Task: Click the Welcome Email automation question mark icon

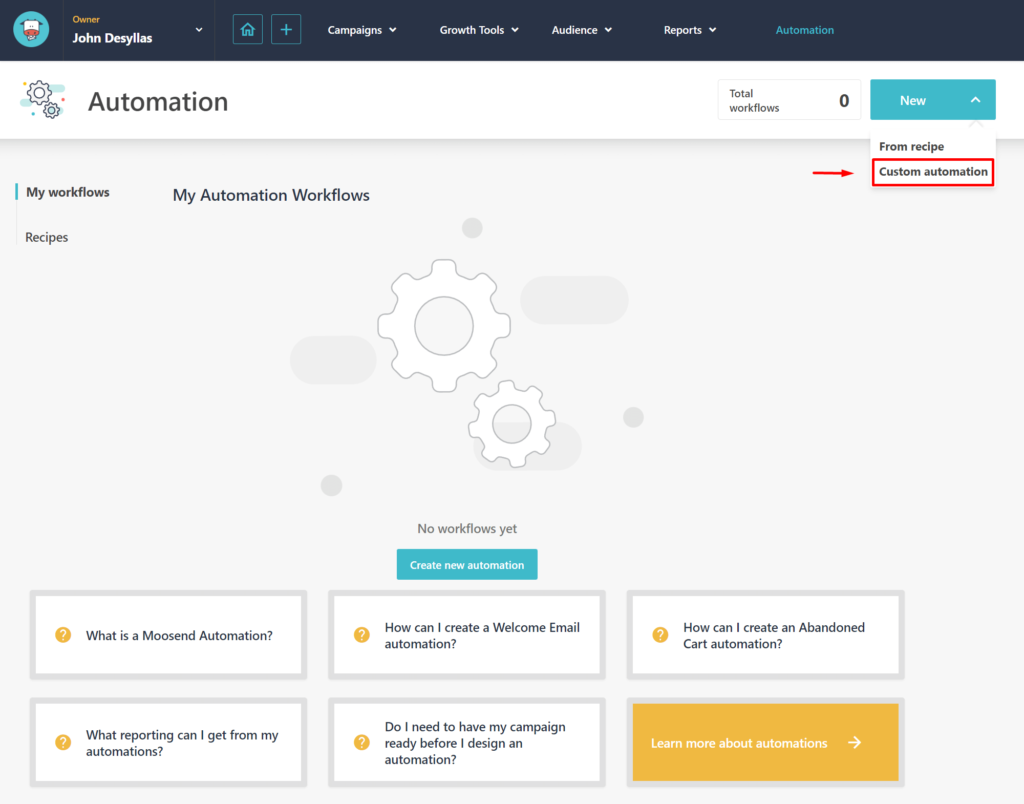Action: pyautogui.click(x=361, y=634)
